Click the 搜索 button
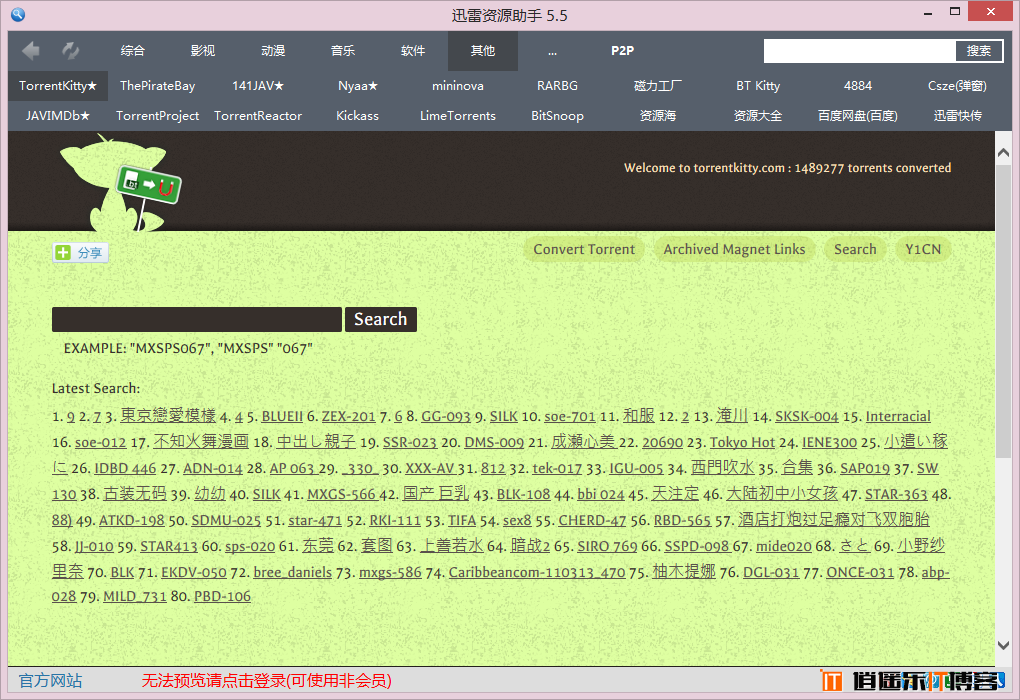Image resolution: width=1020 pixels, height=700 pixels. pyautogui.click(x=978, y=51)
